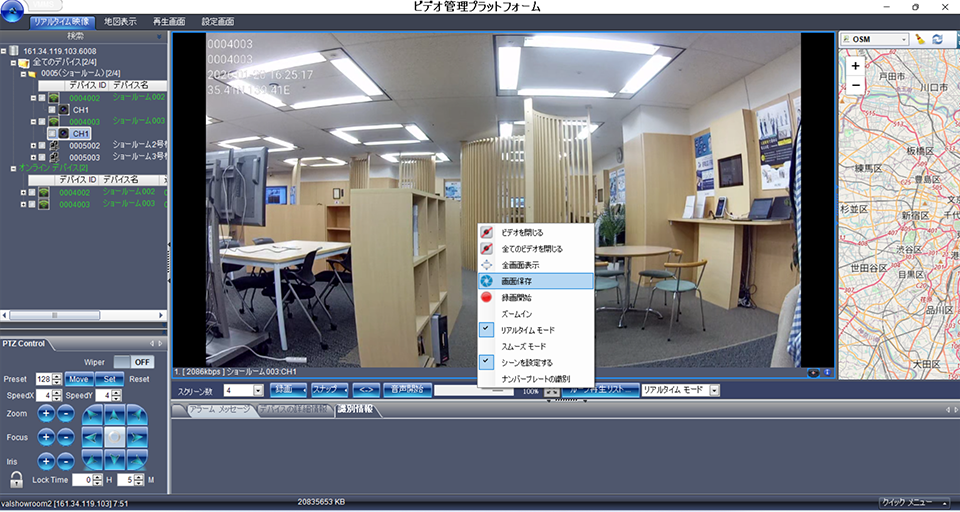Click the Zoom plus button
The height and width of the screenshot is (512, 960).
[x=46, y=413]
